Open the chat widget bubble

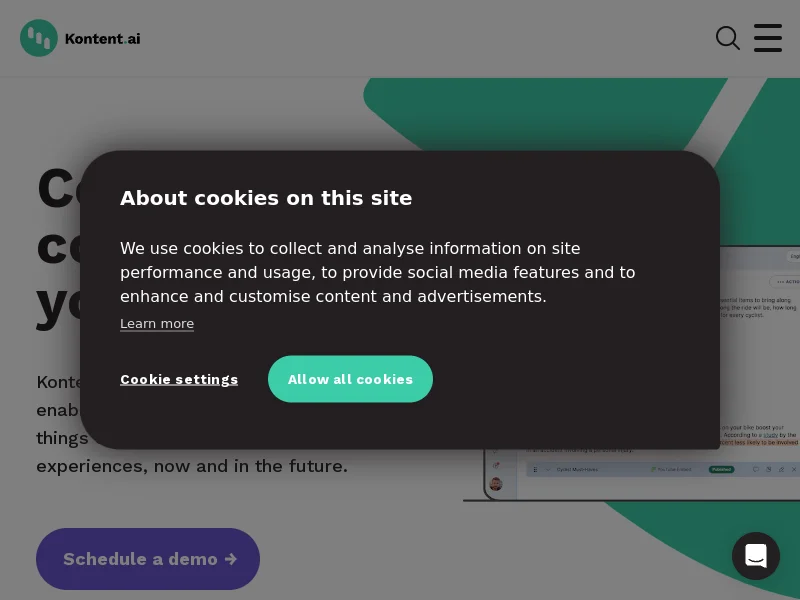[x=756, y=556]
